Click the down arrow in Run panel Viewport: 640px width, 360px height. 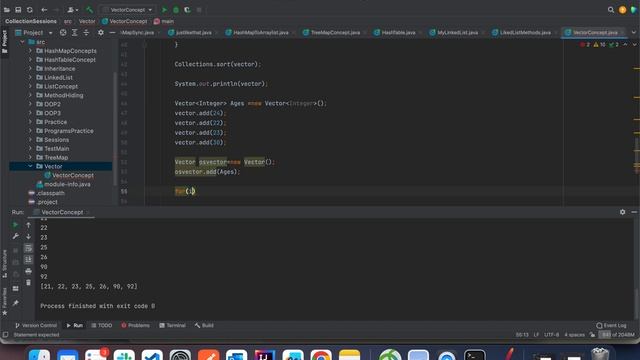click(x=28, y=236)
